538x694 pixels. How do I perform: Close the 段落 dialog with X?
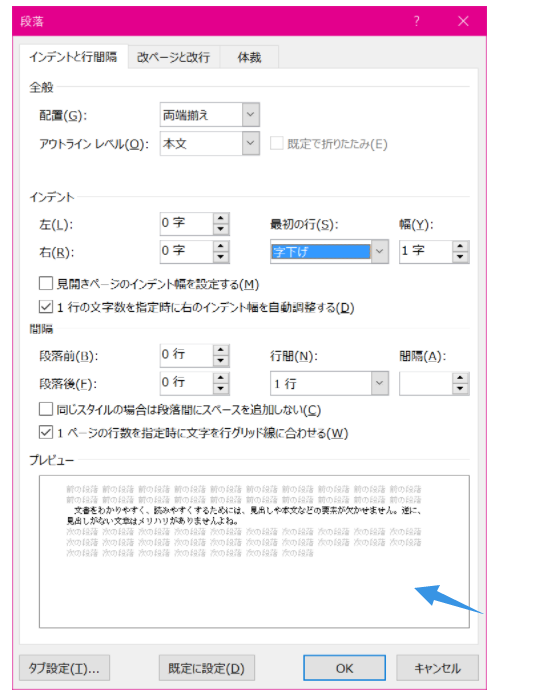pyautogui.click(x=463, y=21)
